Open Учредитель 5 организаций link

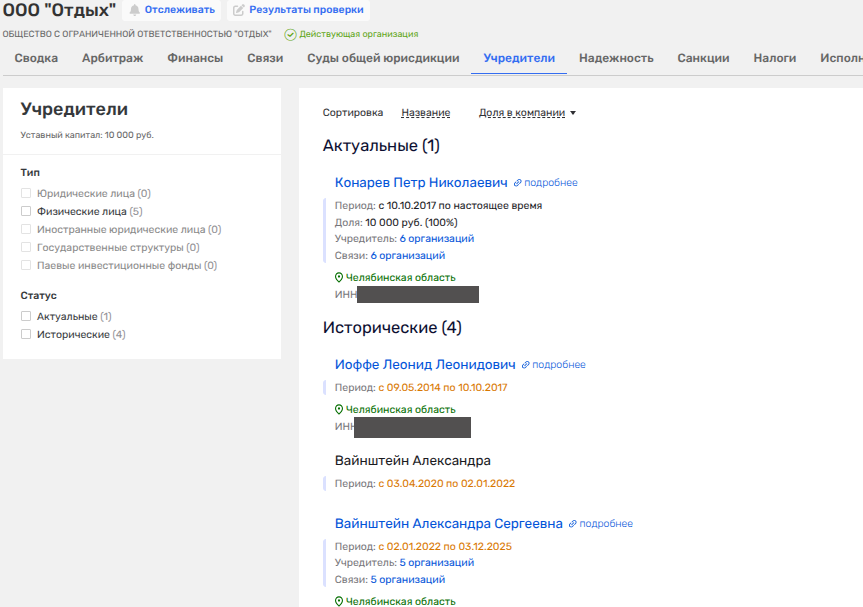coord(436,563)
